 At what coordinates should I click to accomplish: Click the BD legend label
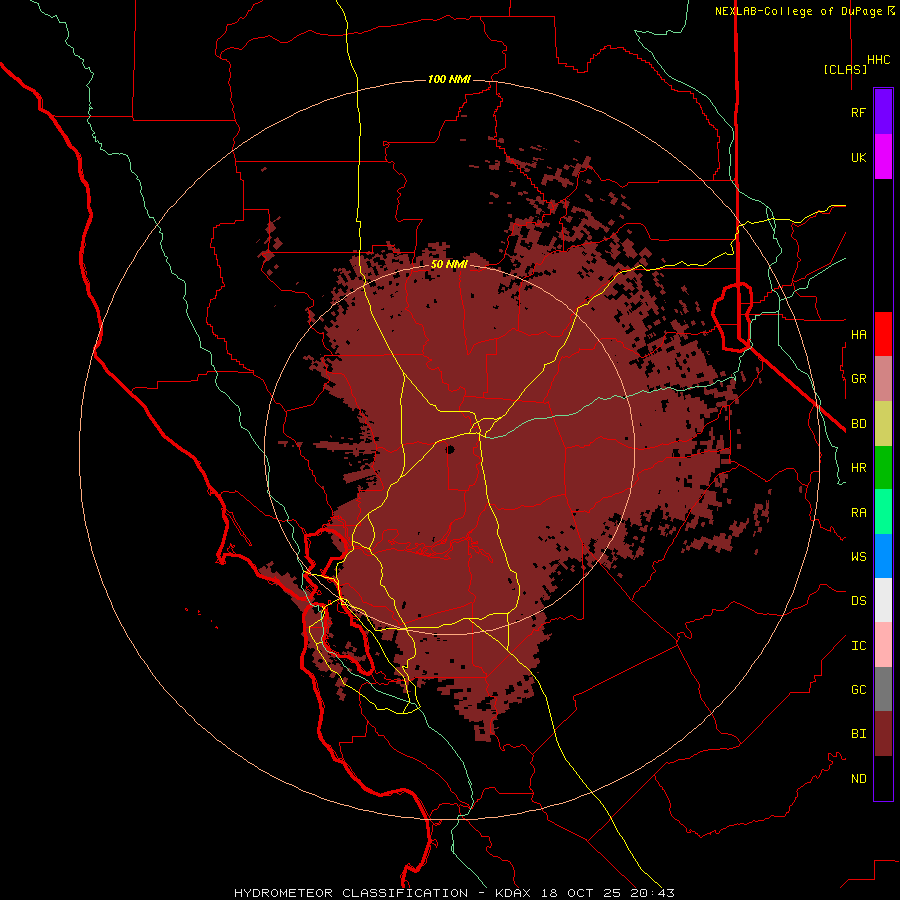858,424
